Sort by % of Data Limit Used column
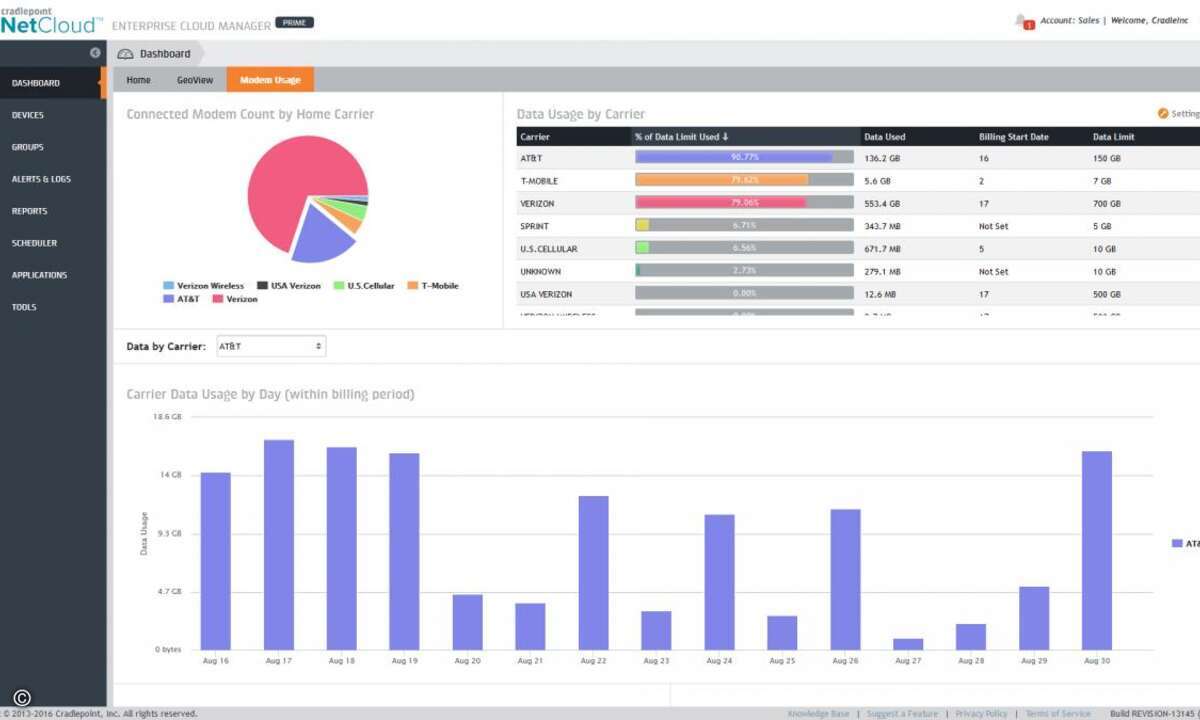The height and width of the screenshot is (720, 1200). point(745,137)
